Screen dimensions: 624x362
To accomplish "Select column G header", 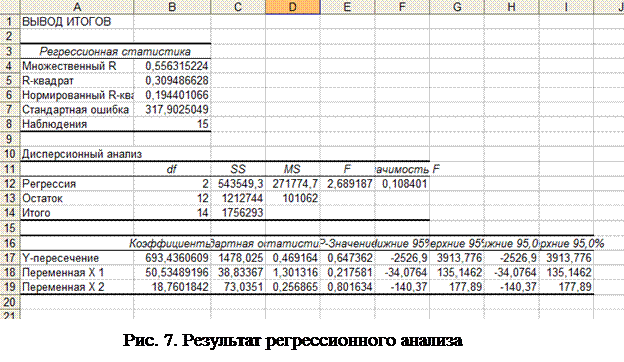I will click(x=457, y=7).
